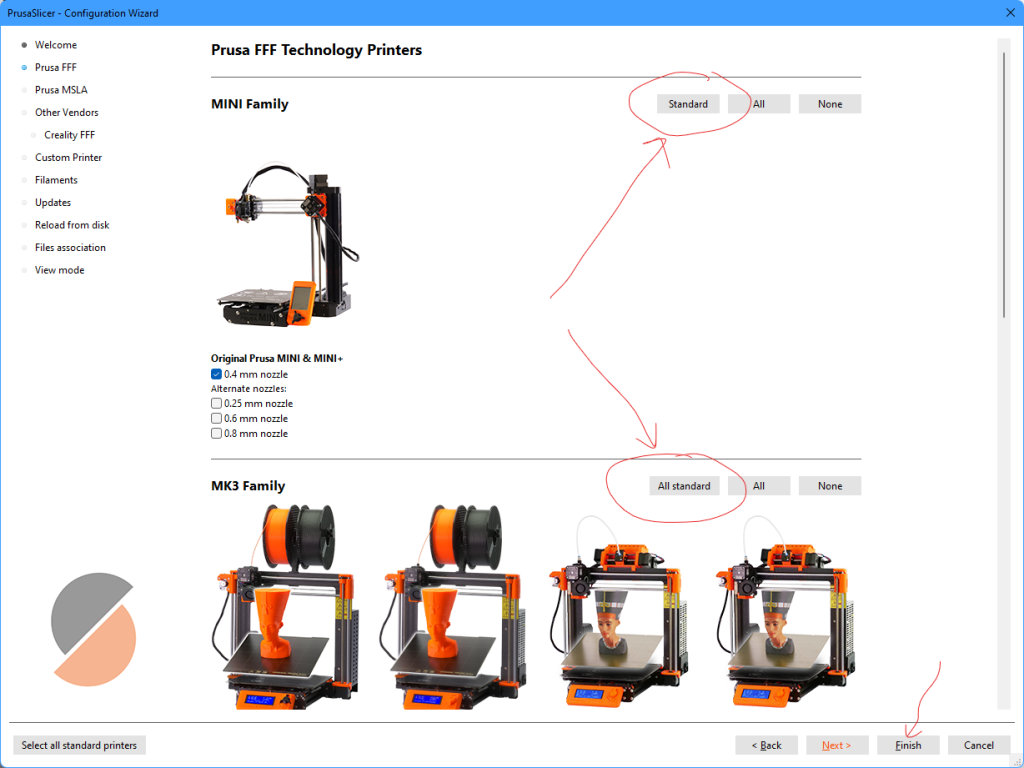Click Select all standard printers button

(x=80, y=745)
